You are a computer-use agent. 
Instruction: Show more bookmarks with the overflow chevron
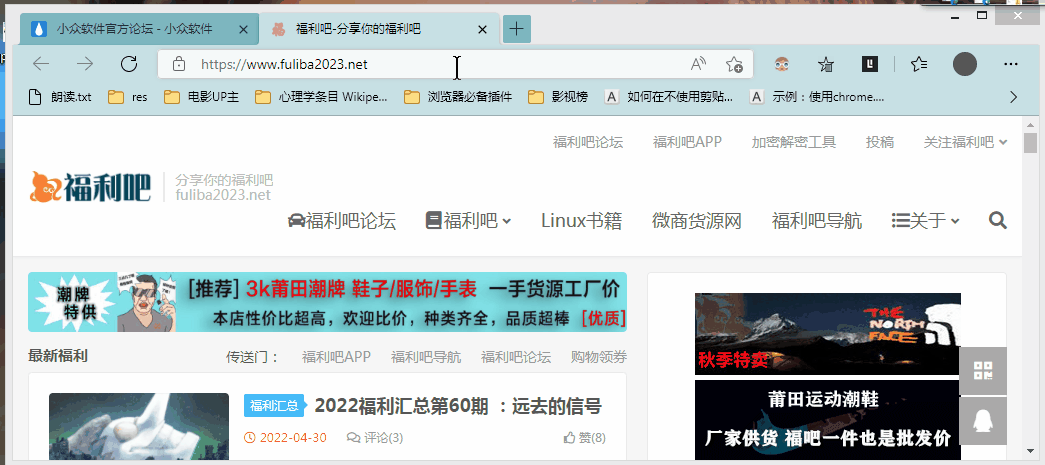pyautogui.click(x=1014, y=97)
